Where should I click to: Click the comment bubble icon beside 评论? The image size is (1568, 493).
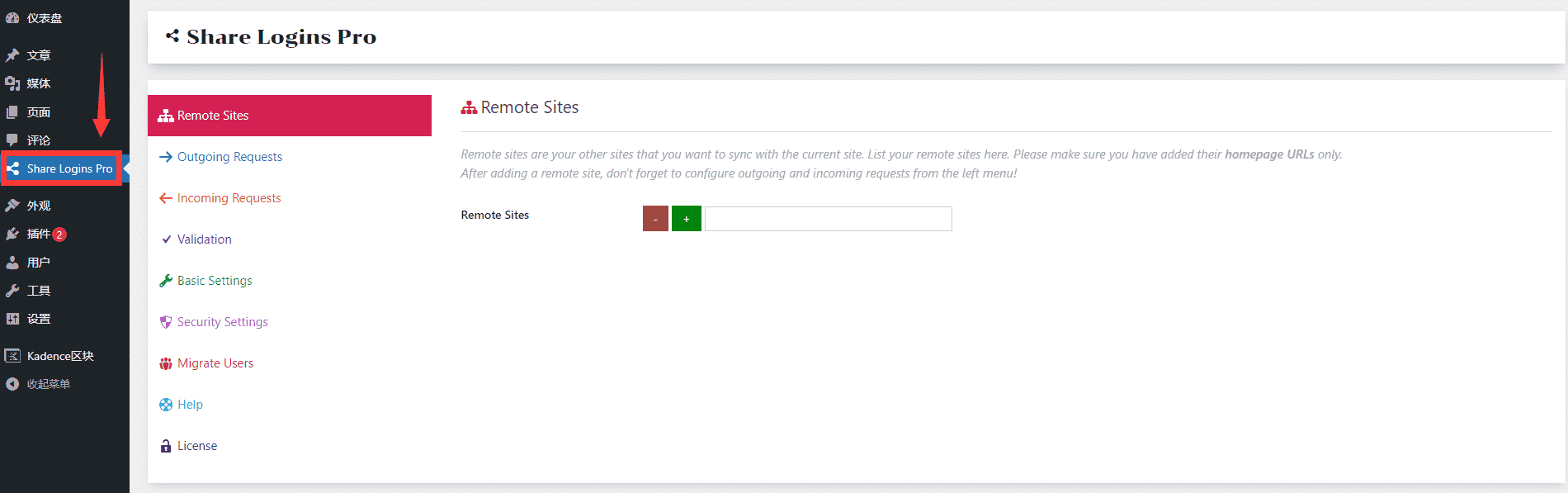tap(12, 140)
